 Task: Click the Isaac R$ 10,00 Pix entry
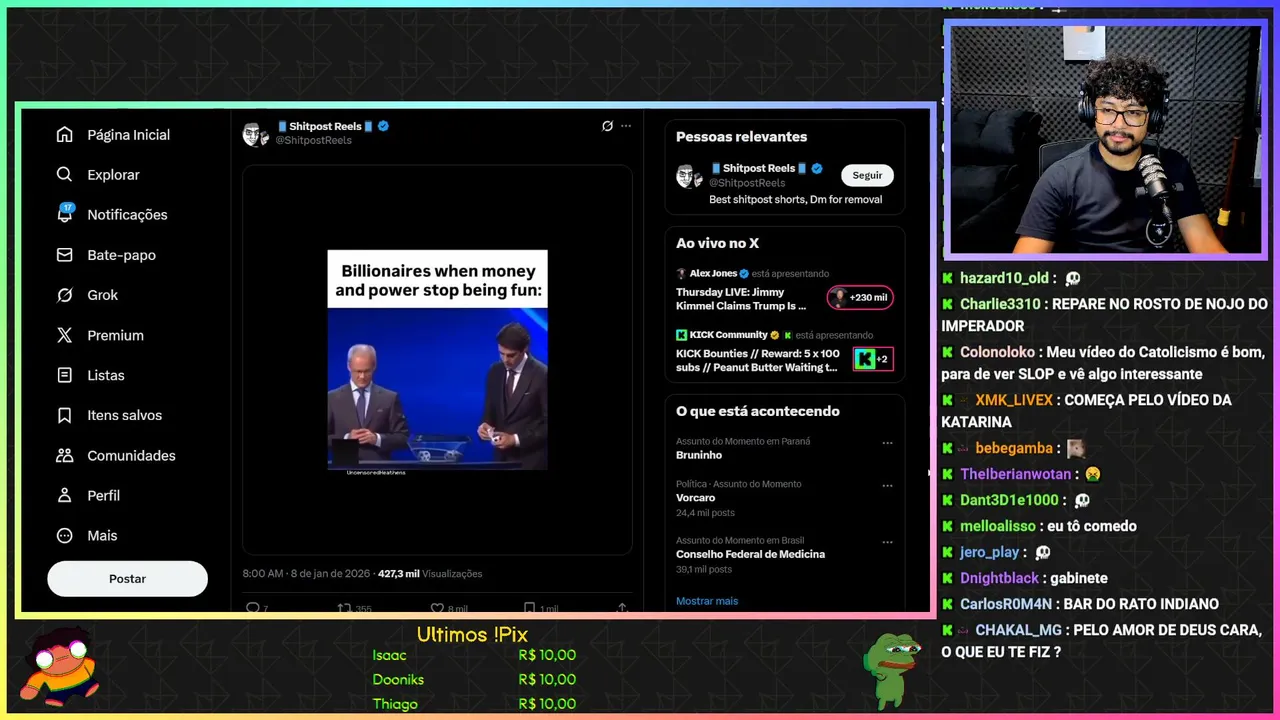click(474, 655)
